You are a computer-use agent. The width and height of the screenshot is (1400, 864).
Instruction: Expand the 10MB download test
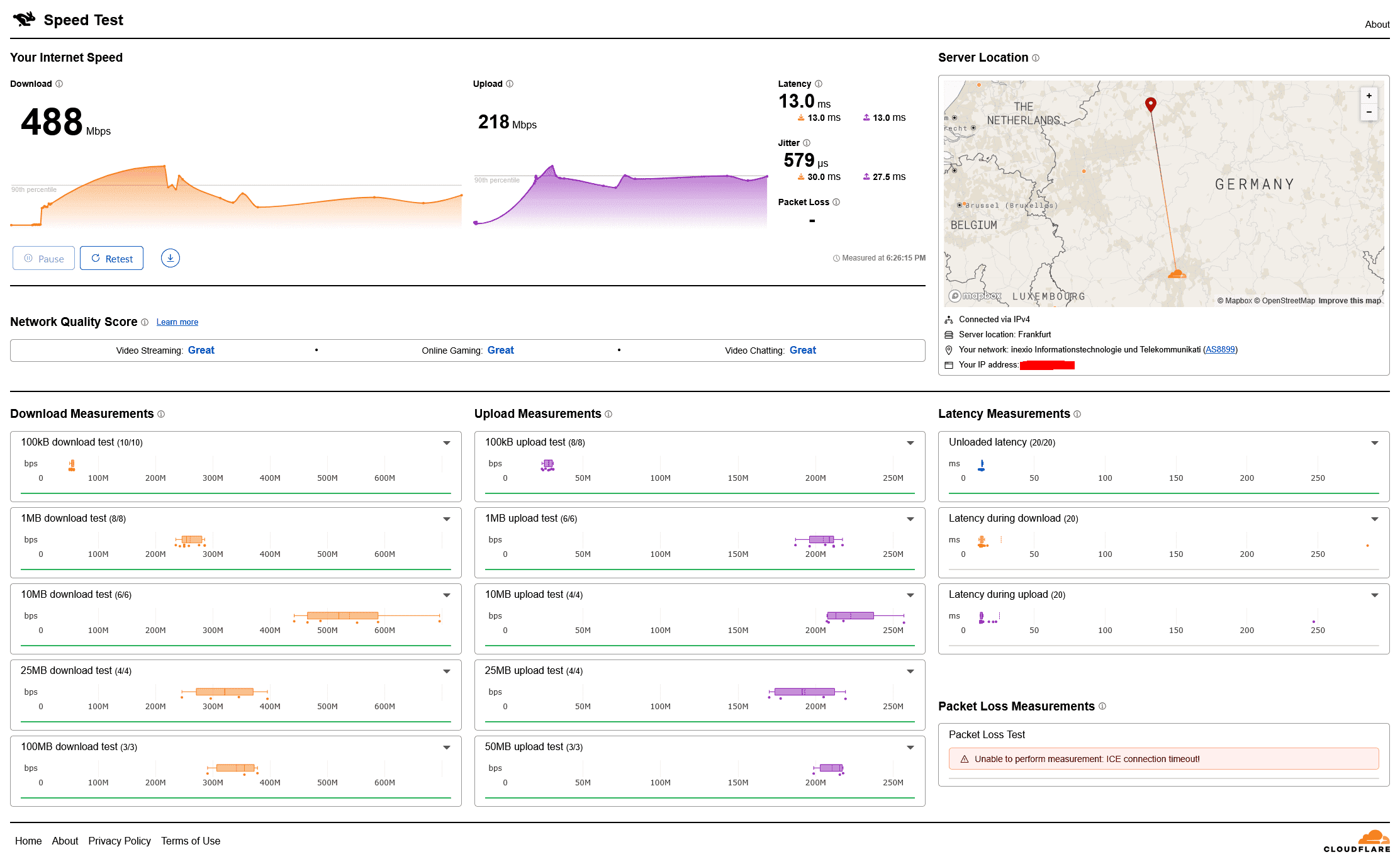[446, 595]
